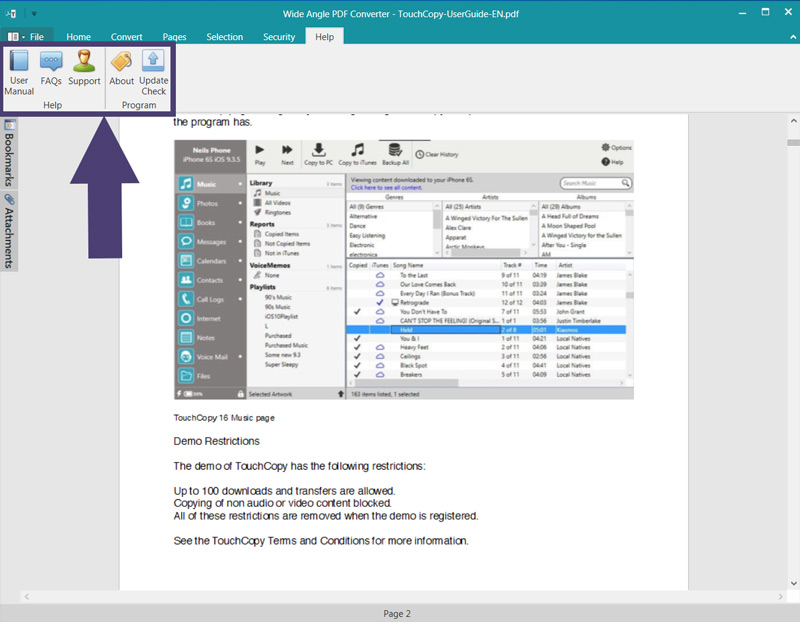Collapse the ribbon using the top-right chevron
The image size is (800, 622).
(793, 37)
